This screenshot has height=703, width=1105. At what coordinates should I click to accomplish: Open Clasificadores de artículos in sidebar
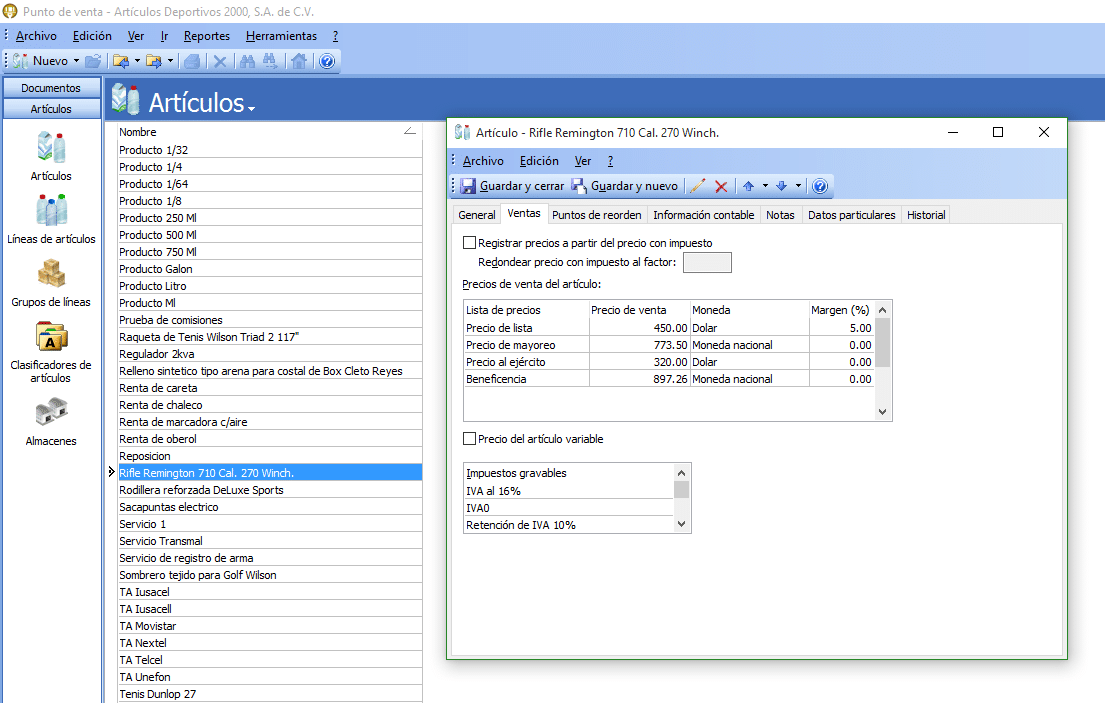click(51, 352)
